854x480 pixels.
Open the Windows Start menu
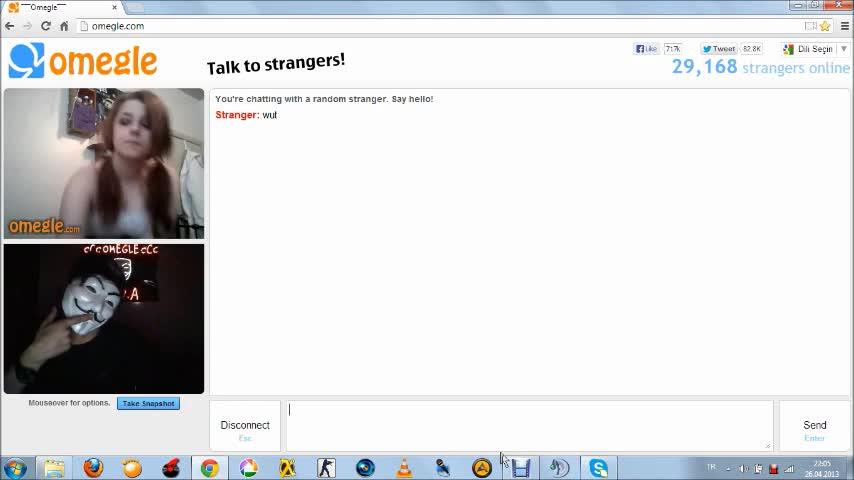[15, 468]
